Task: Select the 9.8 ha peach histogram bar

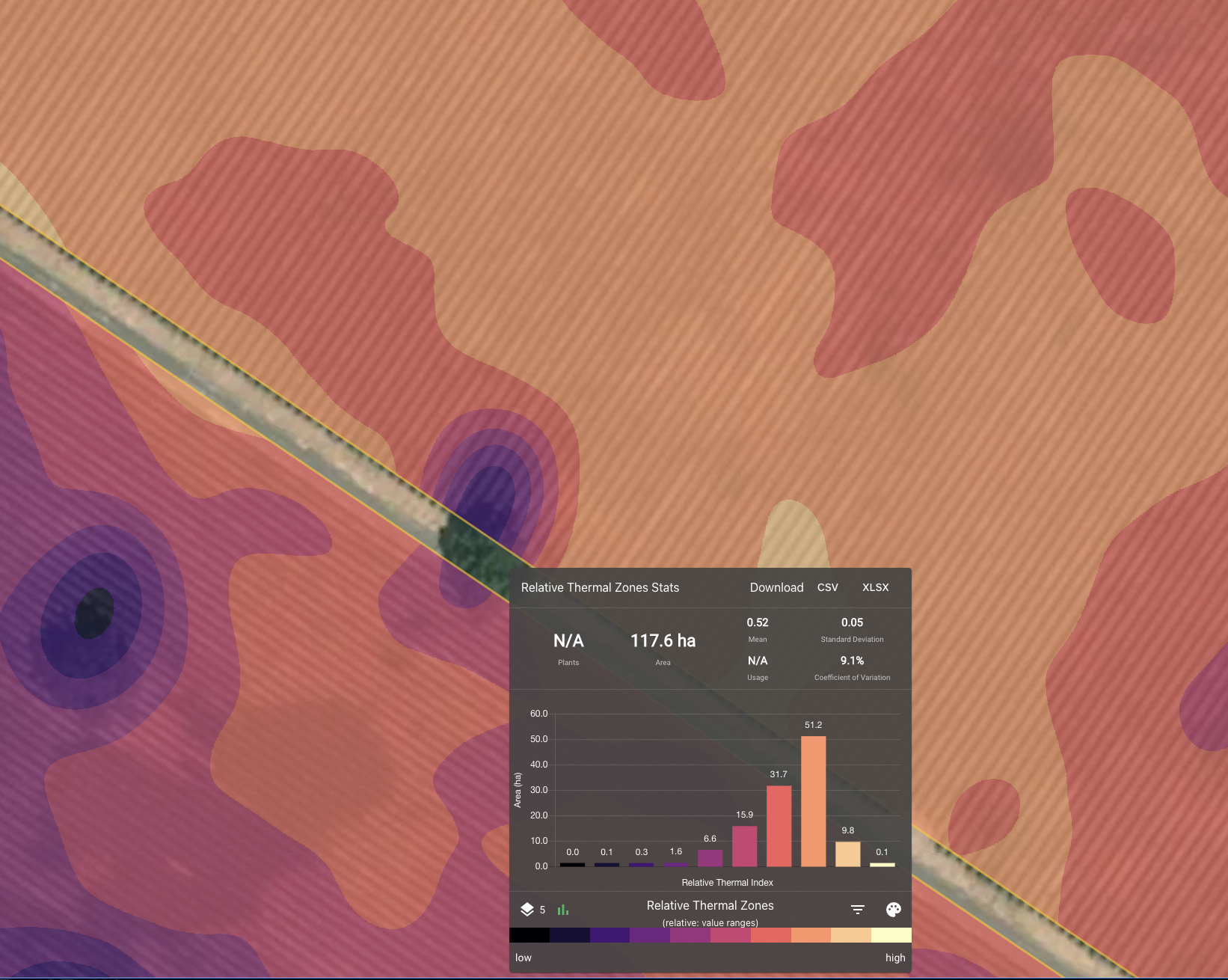Action: click(x=847, y=854)
